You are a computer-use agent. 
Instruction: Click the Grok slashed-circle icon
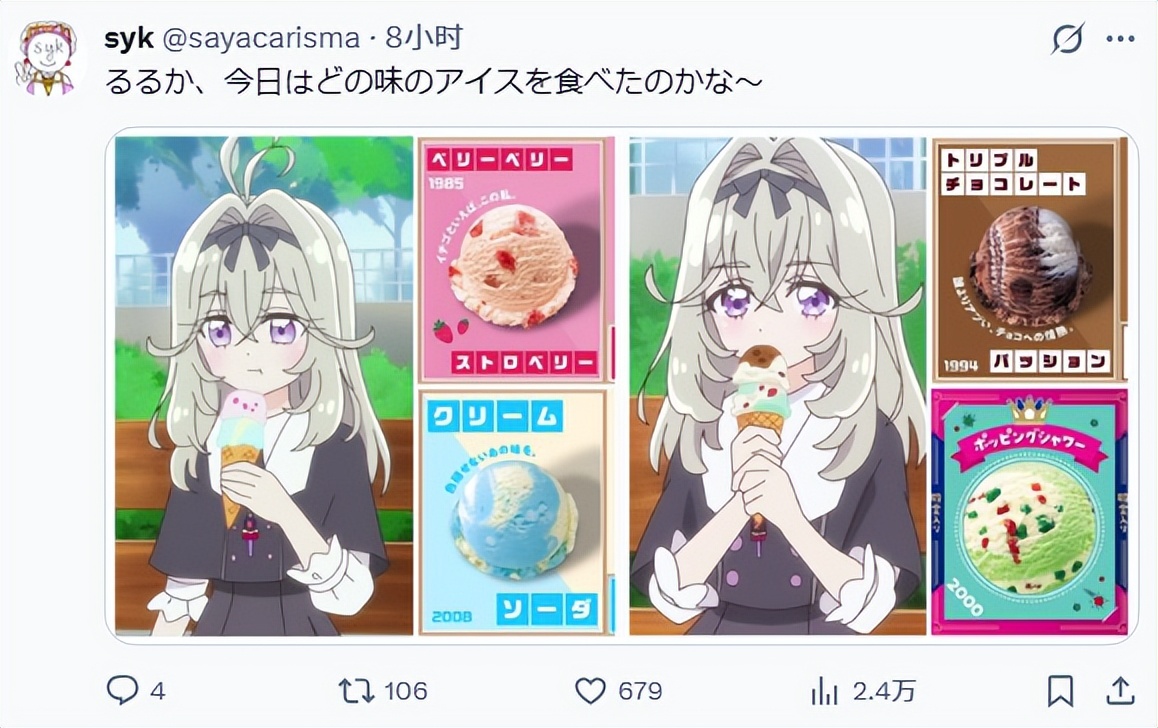click(1068, 39)
